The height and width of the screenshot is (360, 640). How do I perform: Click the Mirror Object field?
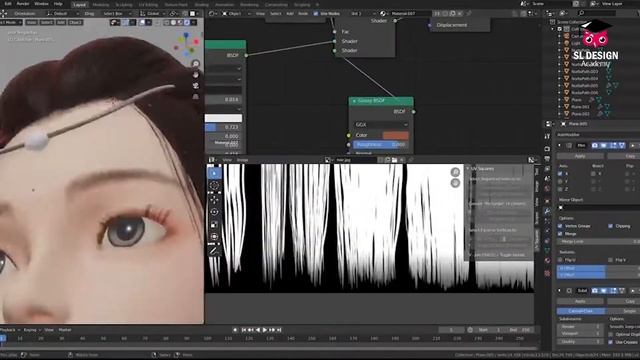pyautogui.click(x=598, y=208)
